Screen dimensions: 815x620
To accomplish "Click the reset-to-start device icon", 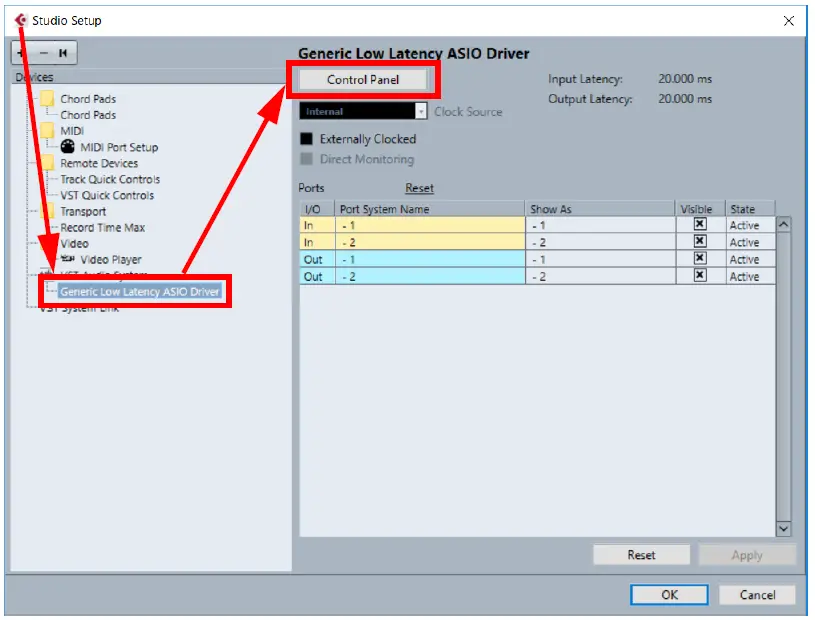I will click(x=63, y=53).
